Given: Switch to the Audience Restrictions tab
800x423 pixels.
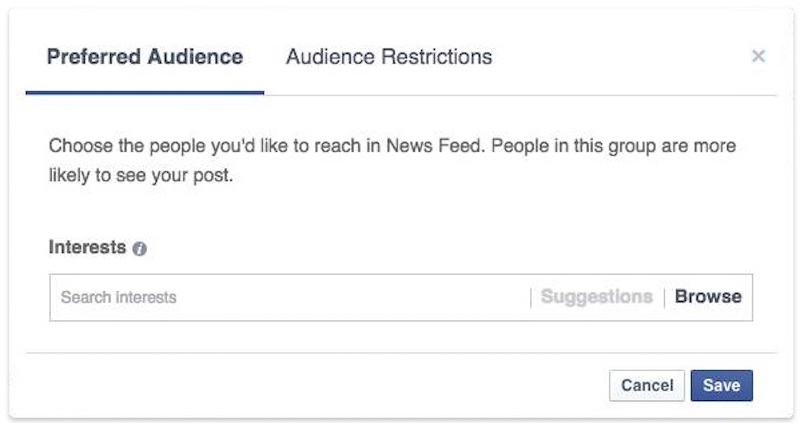Looking at the screenshot, I should [x=388, y=57].
